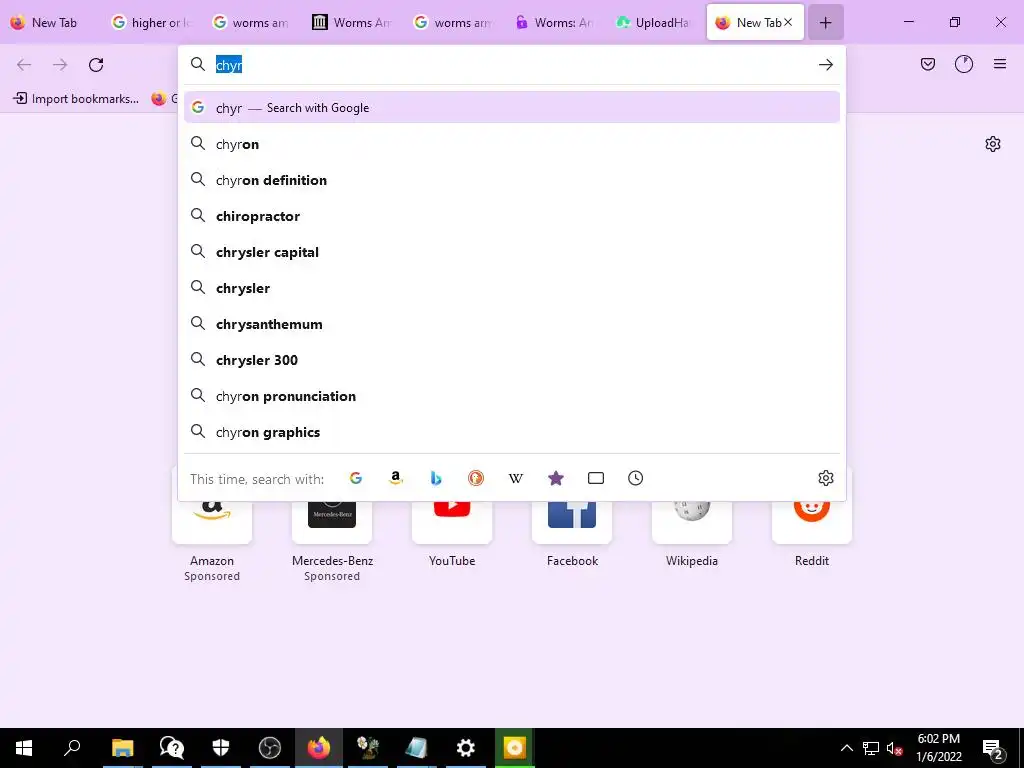The image size is (1024, 768).
Task: Switch to 'higher or lo' tab
Action: [152, 22]
